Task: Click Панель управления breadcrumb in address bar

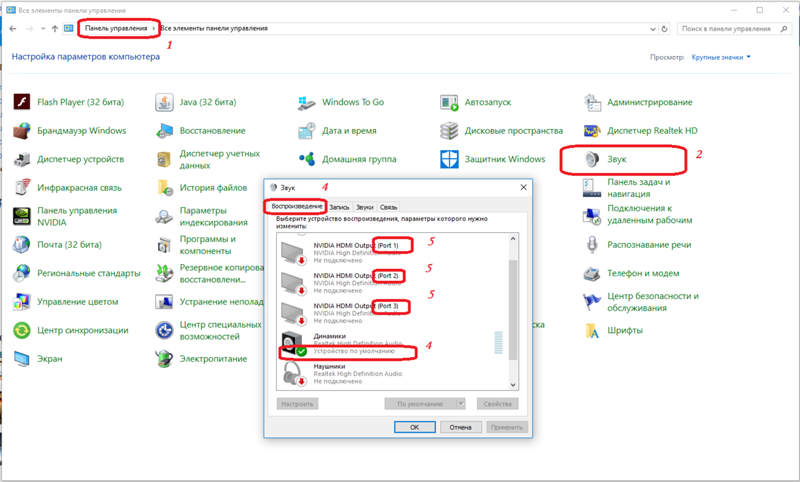Action: [x=116, y=29]
